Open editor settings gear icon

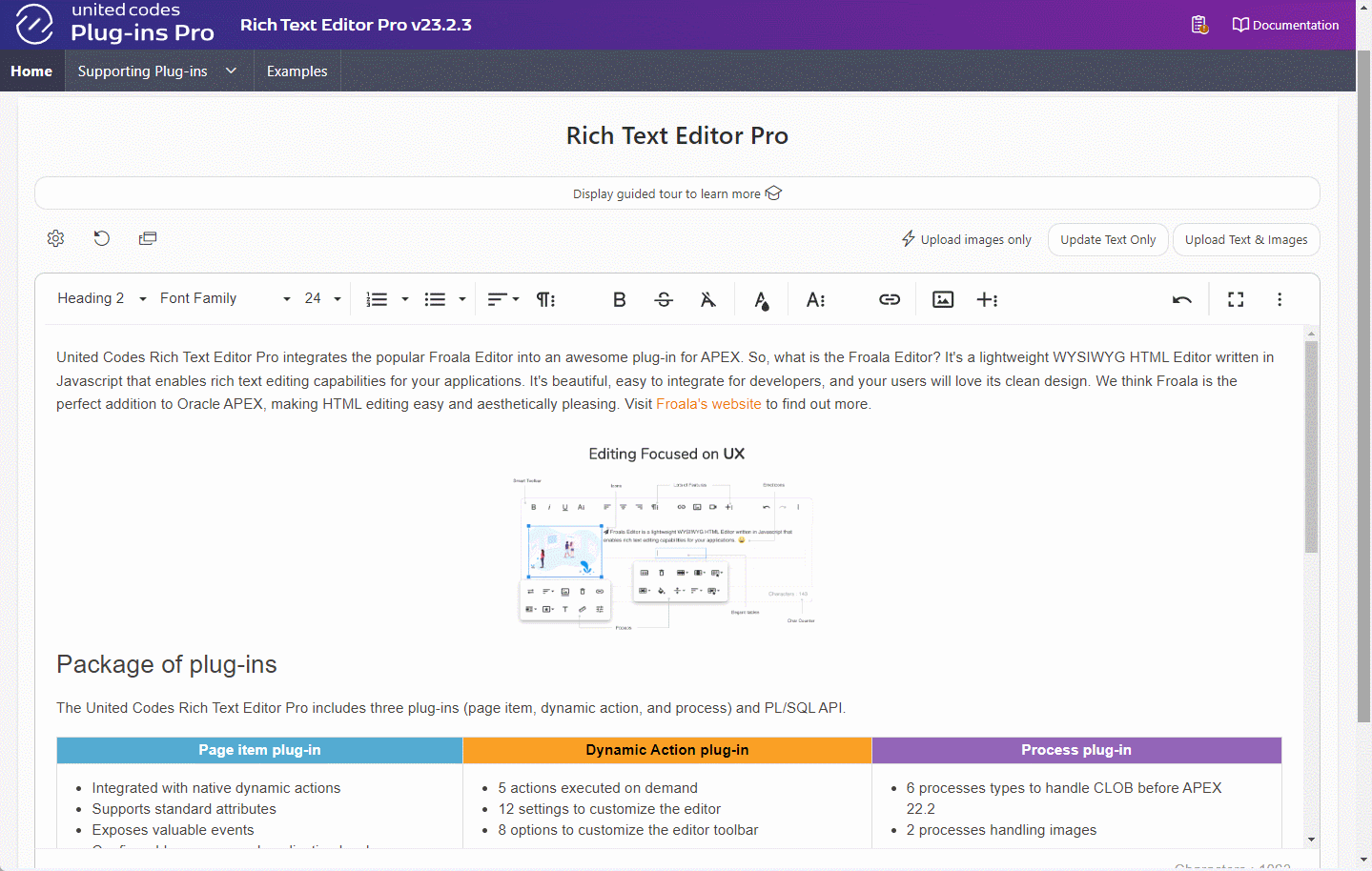pyautogui.click(x=55, y=238)
